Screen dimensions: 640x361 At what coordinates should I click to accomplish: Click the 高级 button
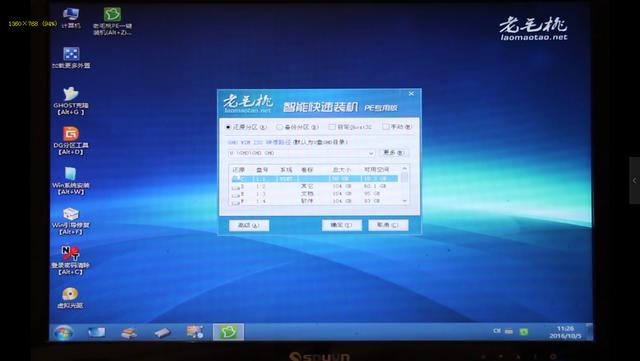coord(249,225)
